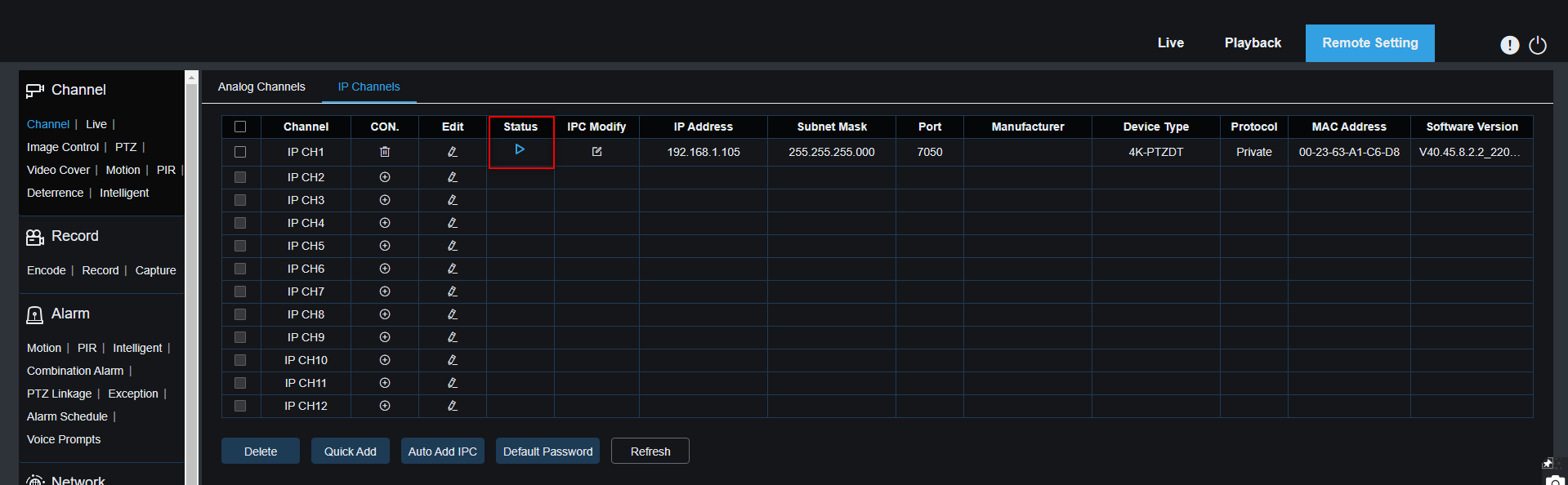Click the Delete button

[261, 451]
